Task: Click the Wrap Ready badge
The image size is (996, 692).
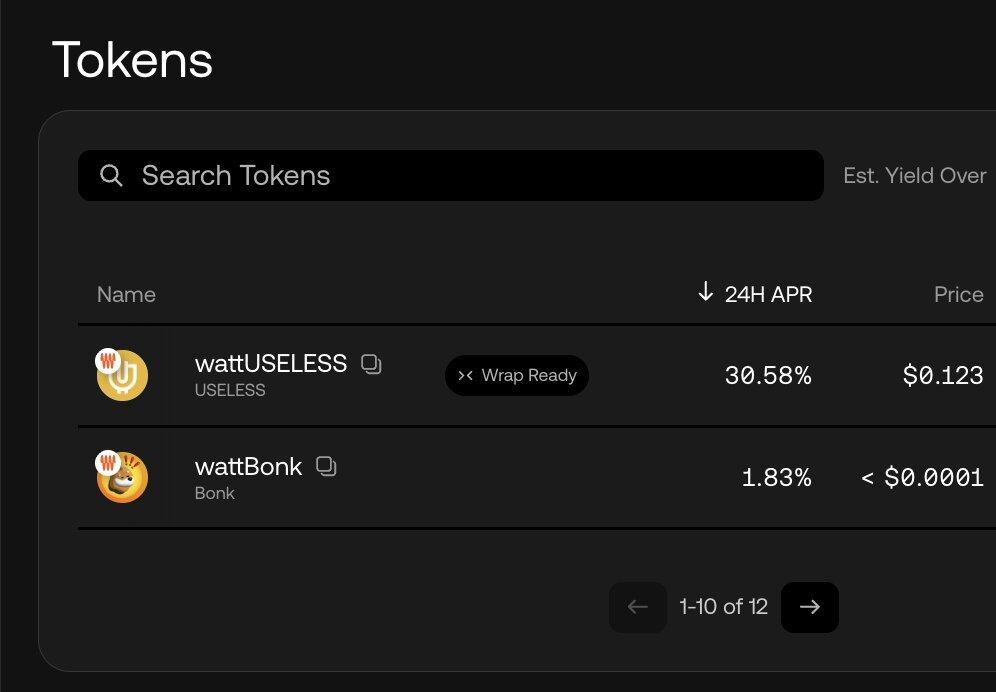Action: tap(517, 376)
